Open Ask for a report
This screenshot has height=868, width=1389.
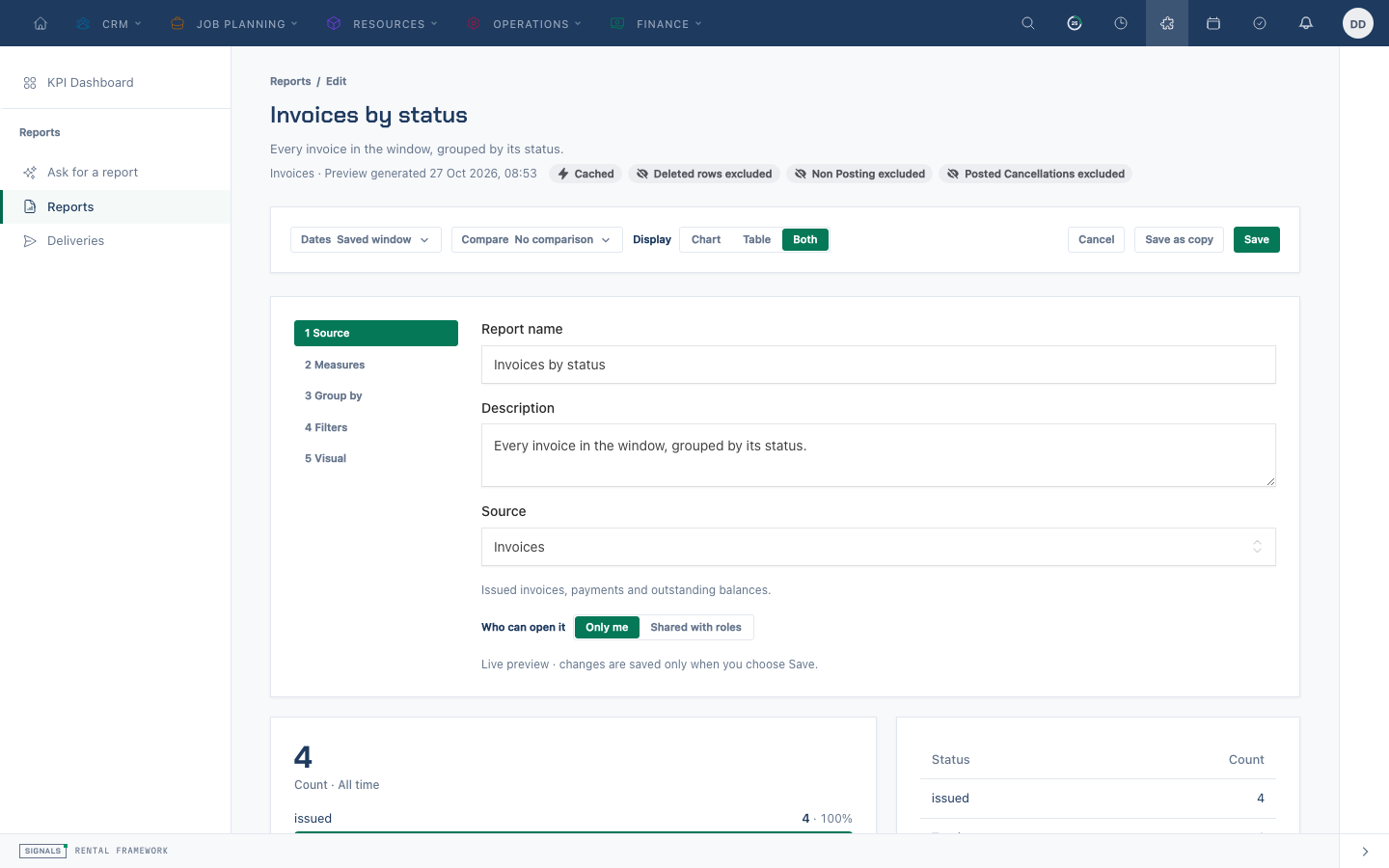click(x=115, y=173)
